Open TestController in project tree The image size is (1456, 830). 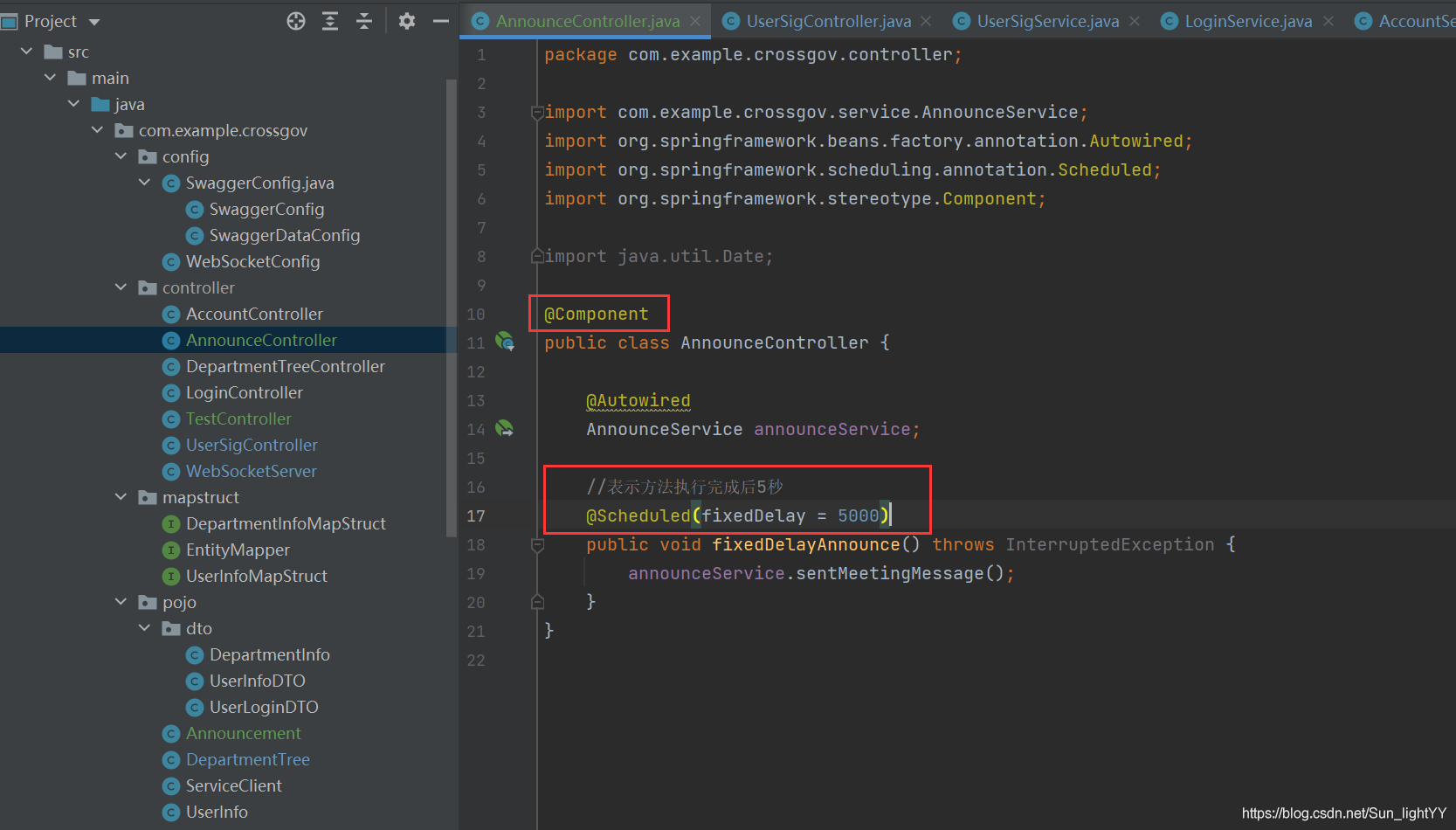pyautogui.click(x=238, y=418)
